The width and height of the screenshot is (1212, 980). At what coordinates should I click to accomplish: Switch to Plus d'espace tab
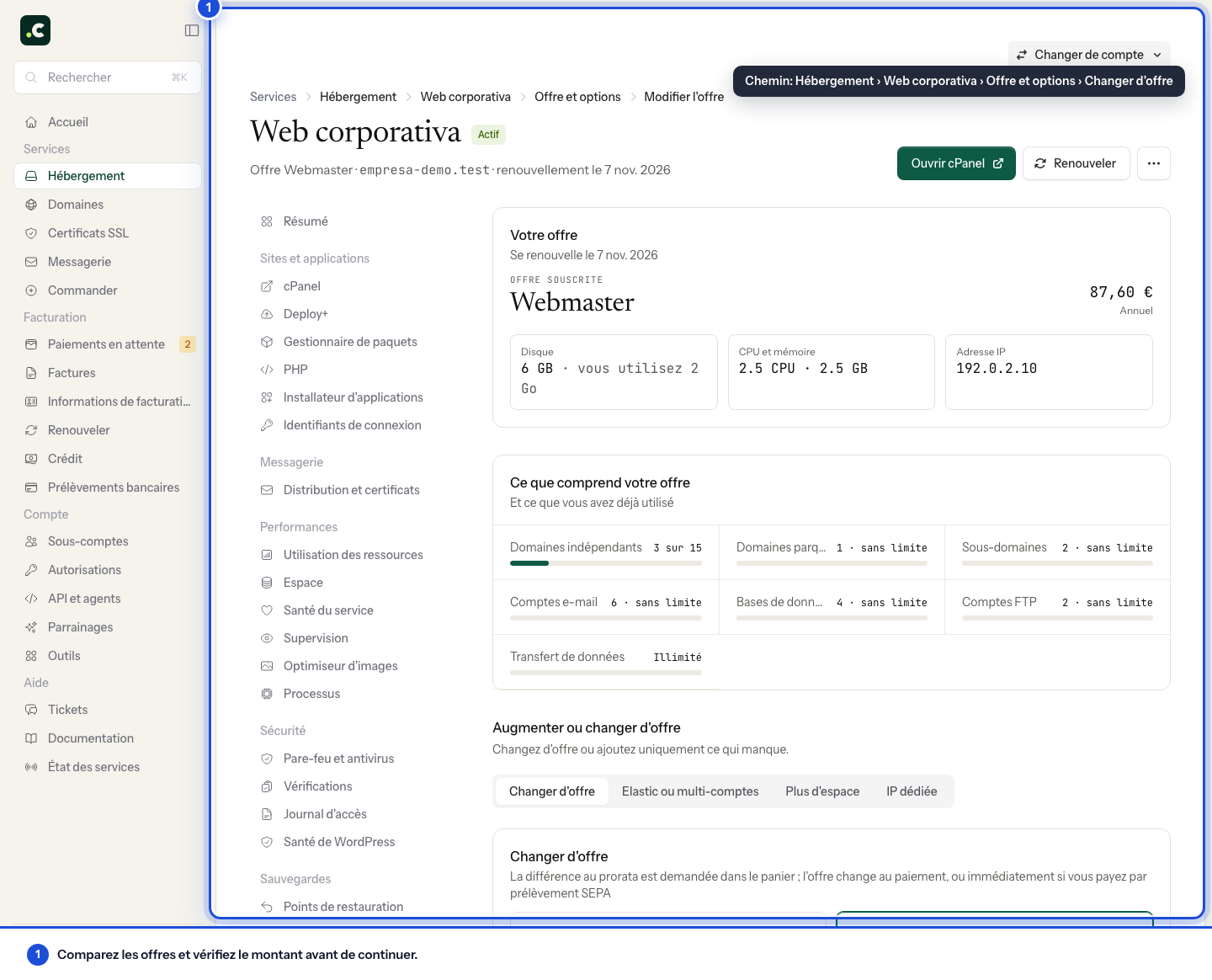[x=822, y=791]
